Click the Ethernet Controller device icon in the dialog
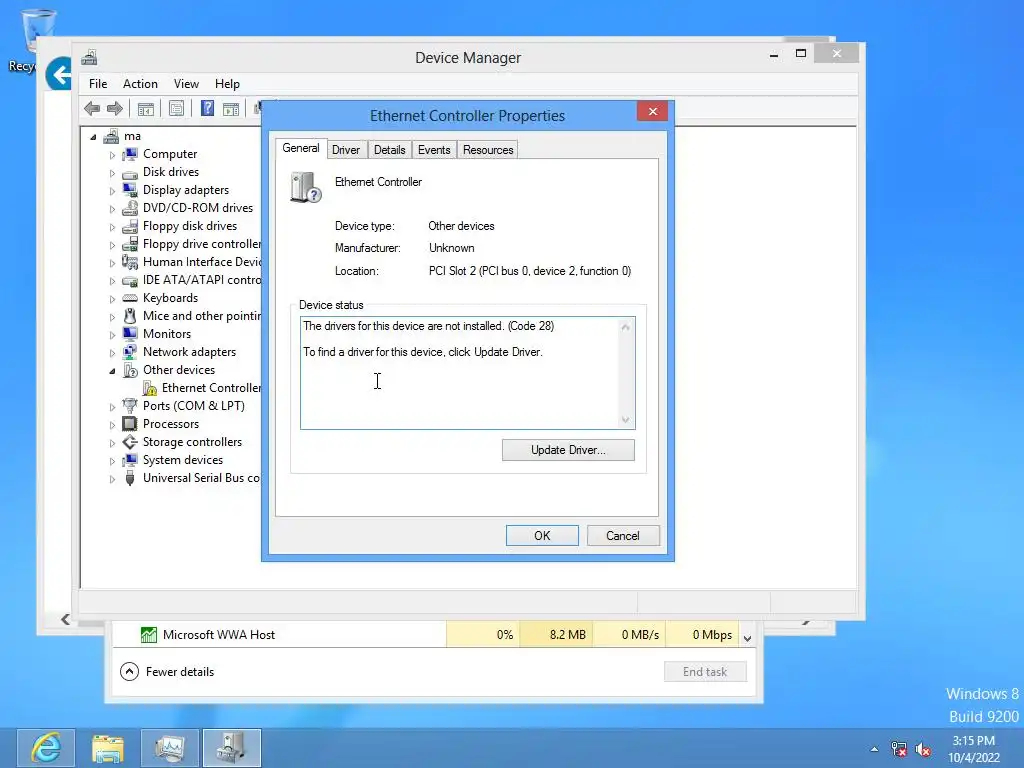This screenshot has width=1024, height=768. tap(306, 187)
